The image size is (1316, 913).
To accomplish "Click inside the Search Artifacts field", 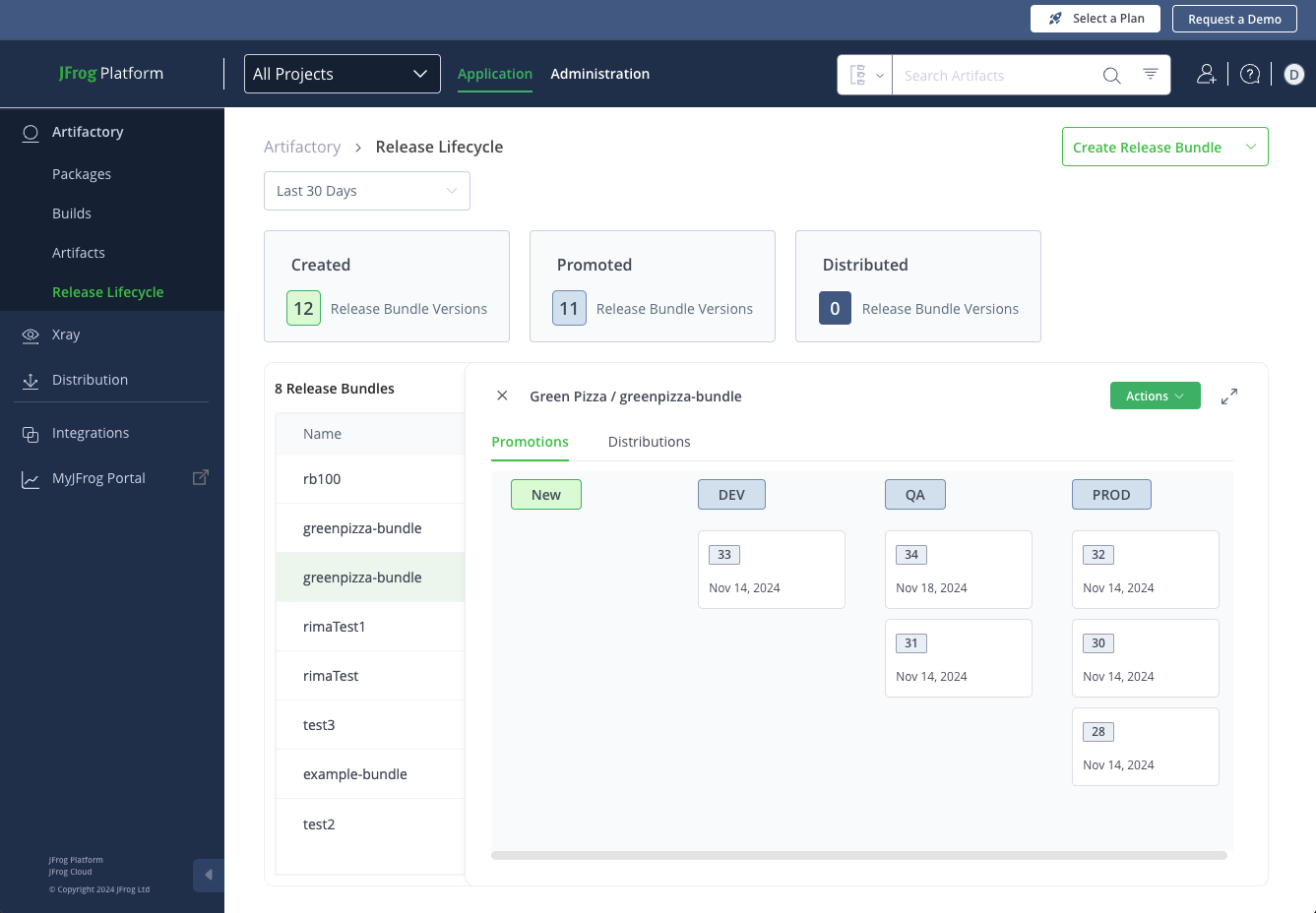I will pyautogui.click(x=994, y=75).
